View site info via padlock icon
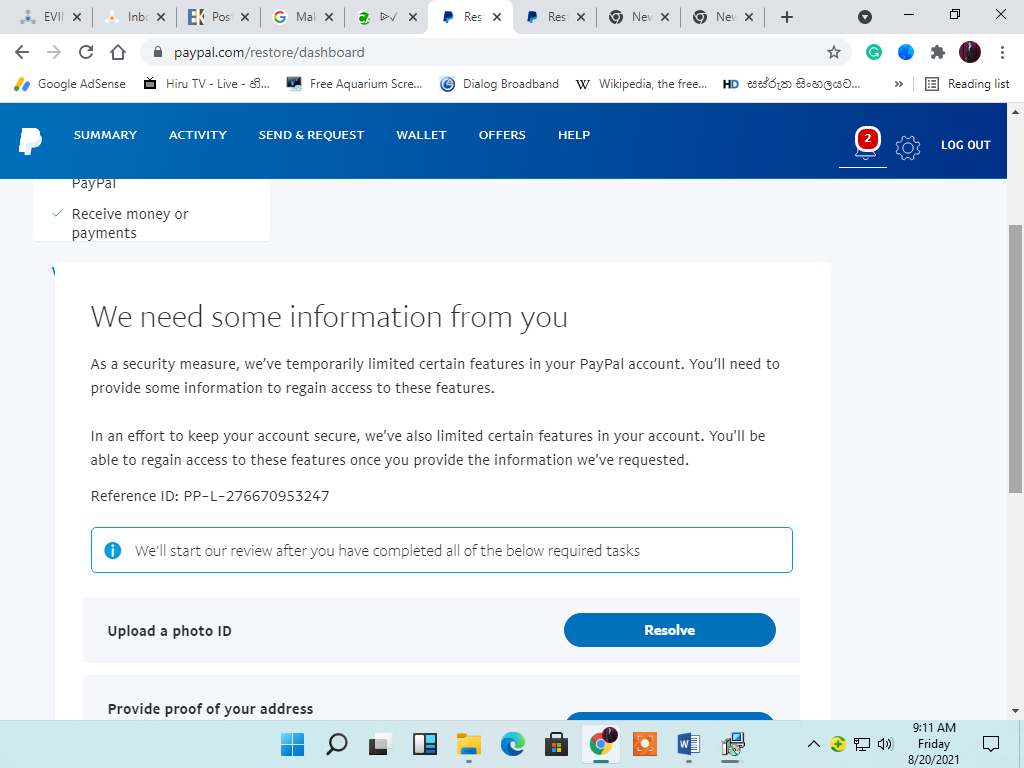Screen dimensions: 1024x768 point(157,52)
